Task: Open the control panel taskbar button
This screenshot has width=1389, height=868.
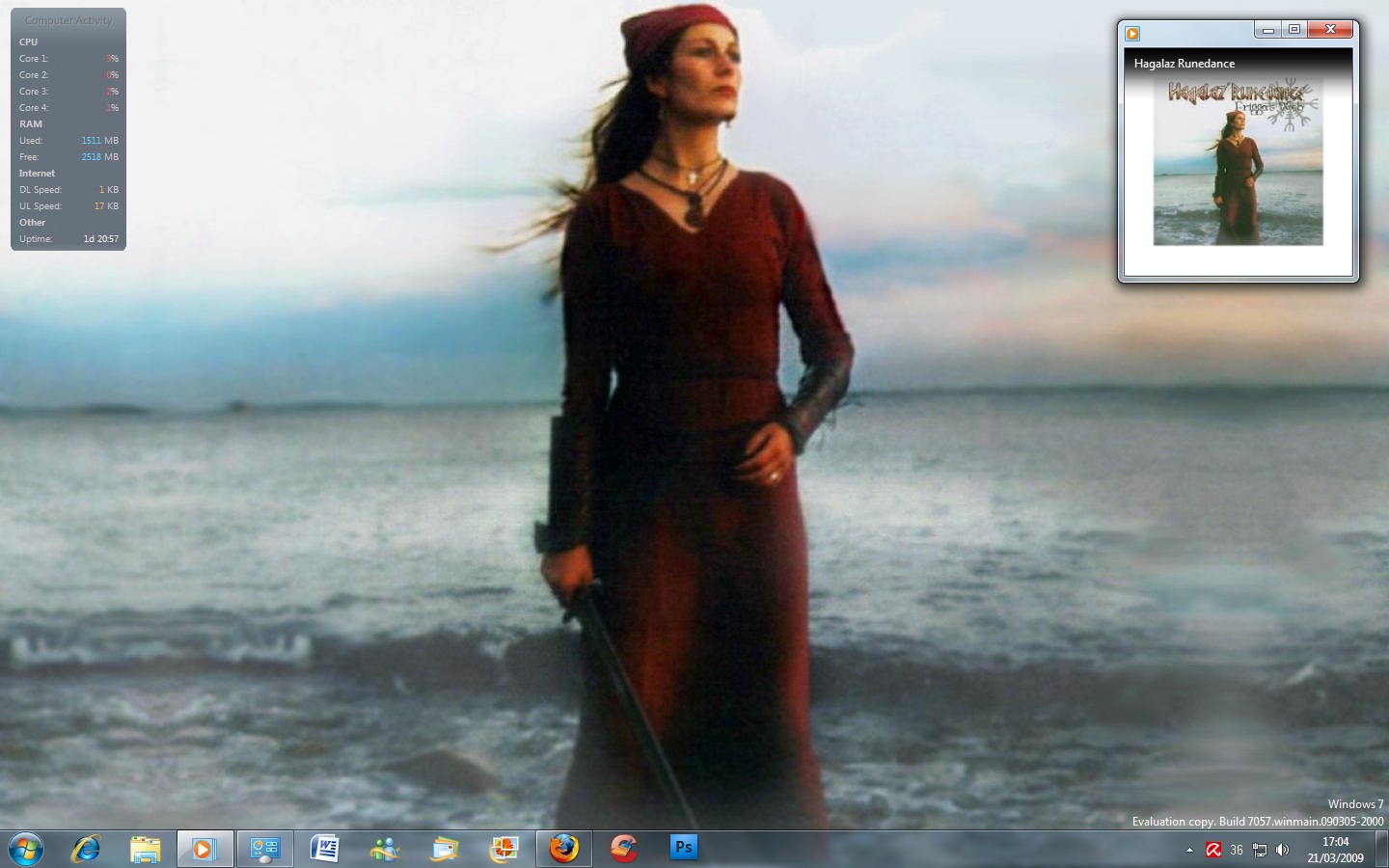Action: (x=264, y=849)
